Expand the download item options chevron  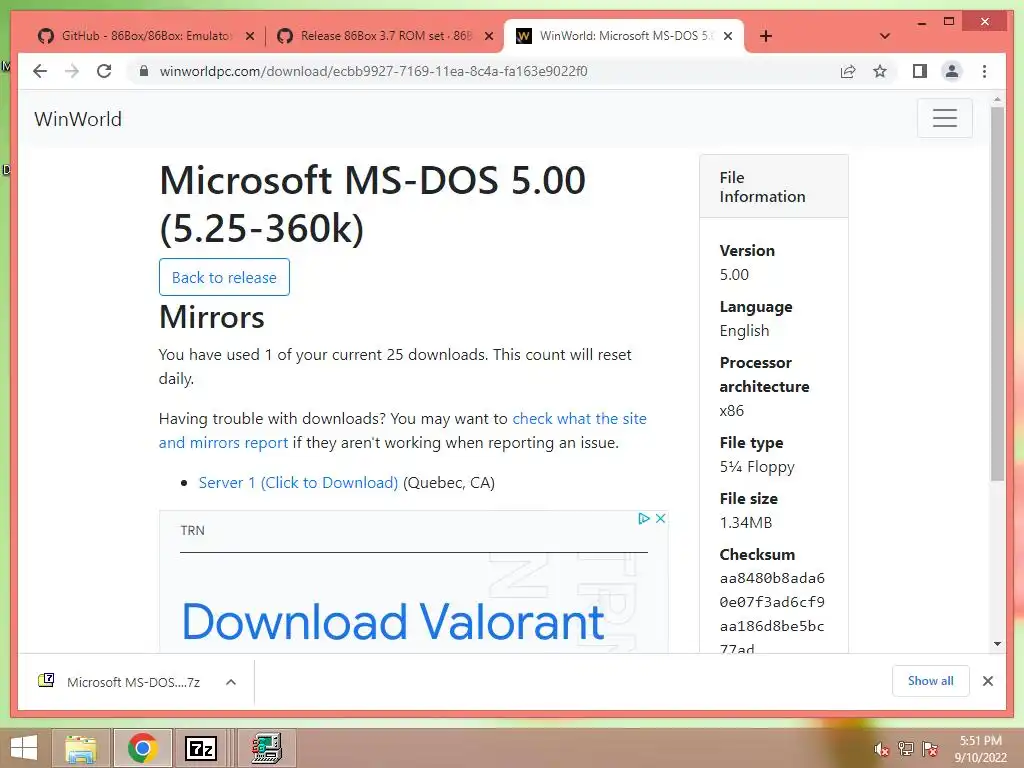coord(231,682)
